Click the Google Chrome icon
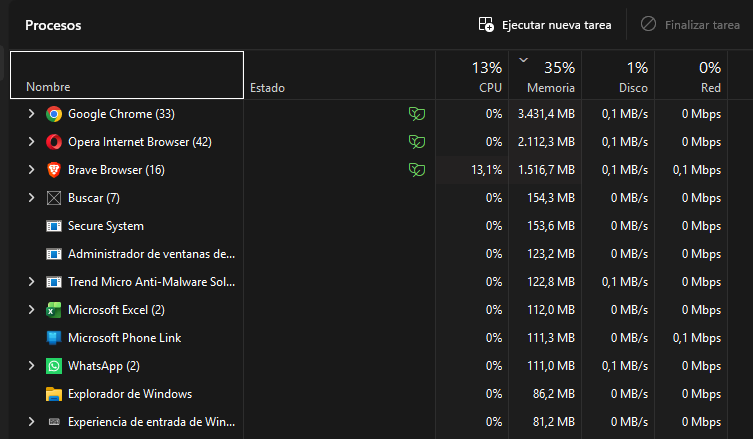753x439 pixels. [x=54, y=114]
